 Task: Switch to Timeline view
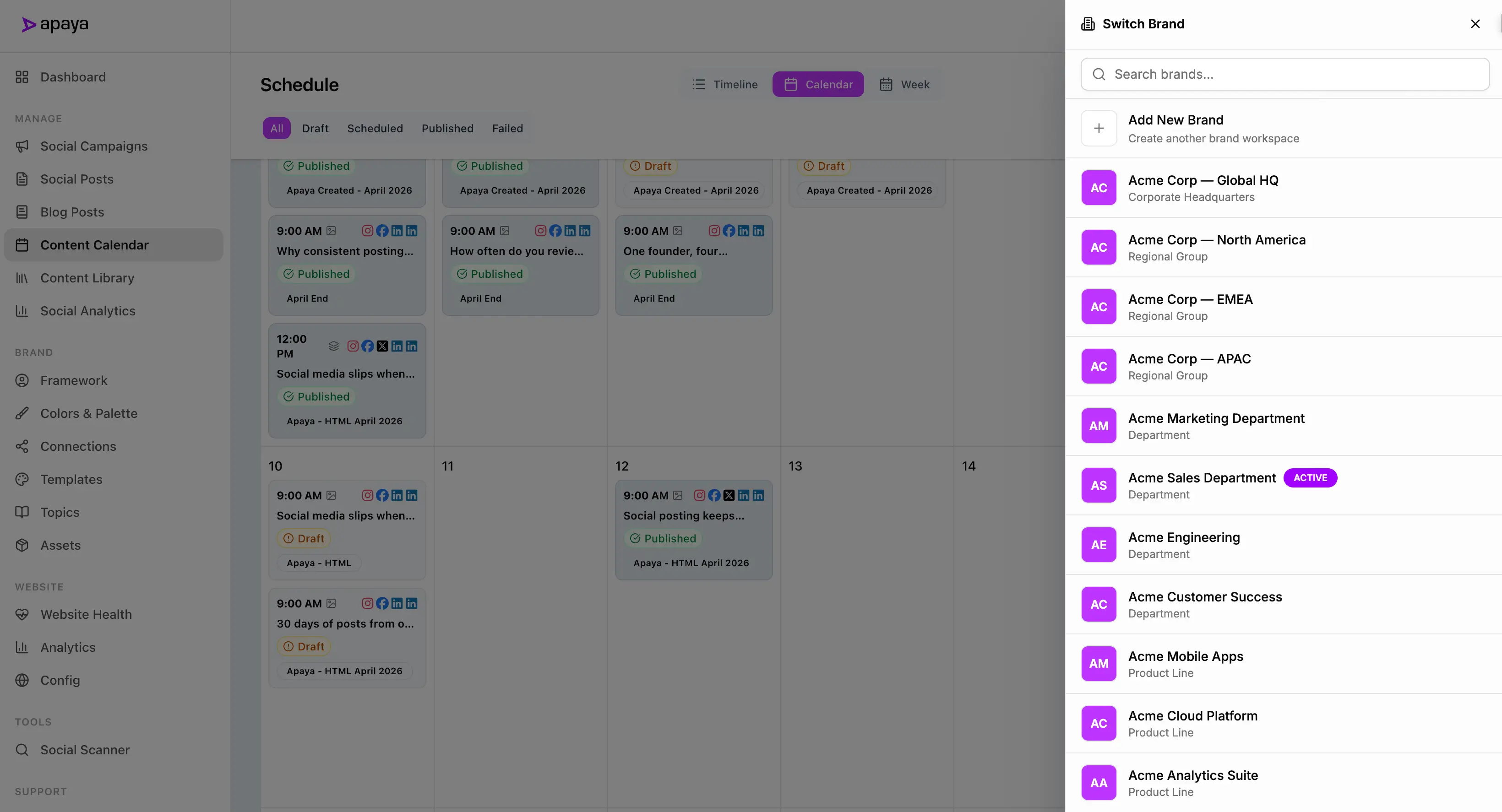click(x=725, y=85)
